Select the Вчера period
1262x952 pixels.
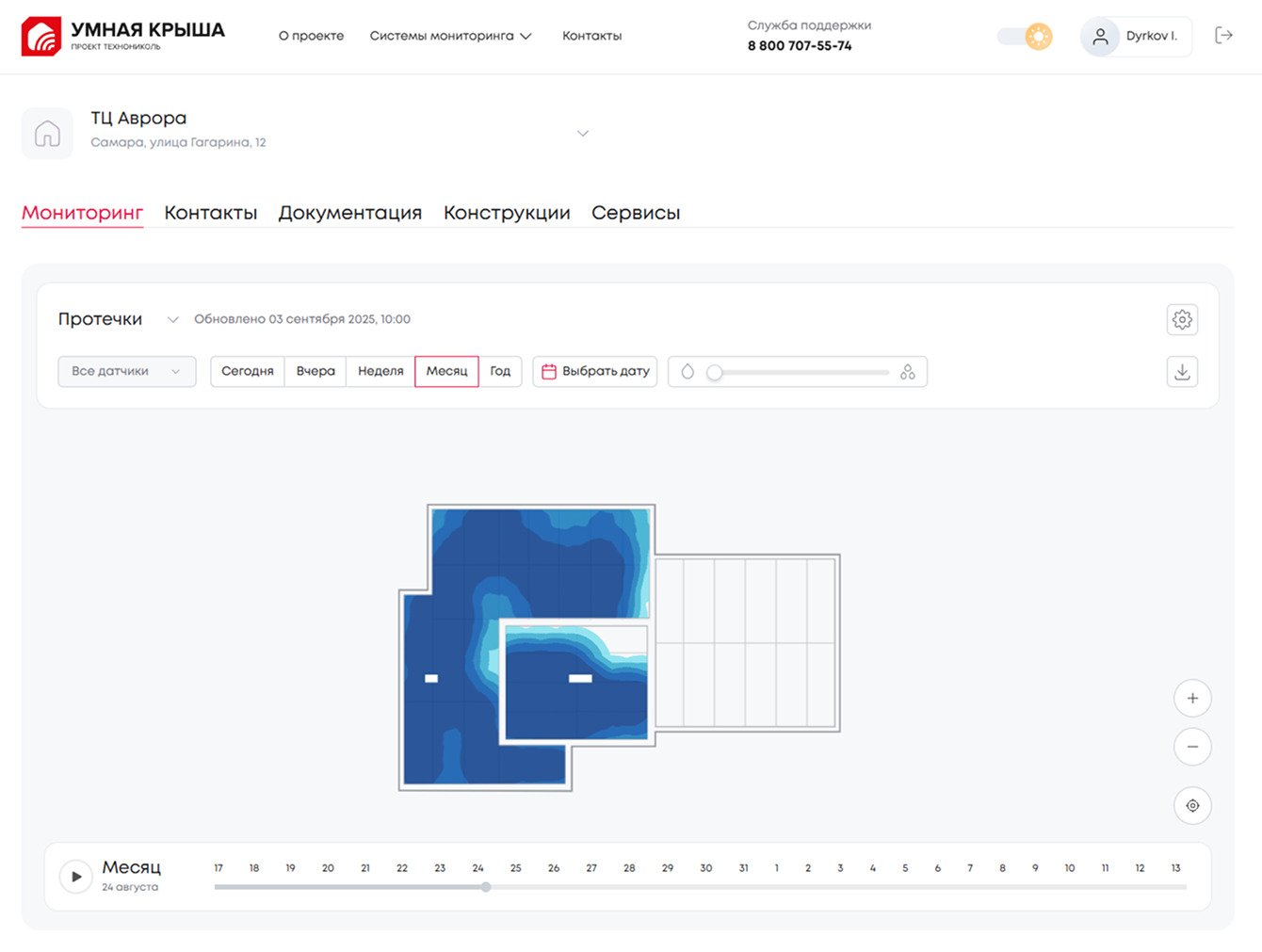click(x=315, y=372)
